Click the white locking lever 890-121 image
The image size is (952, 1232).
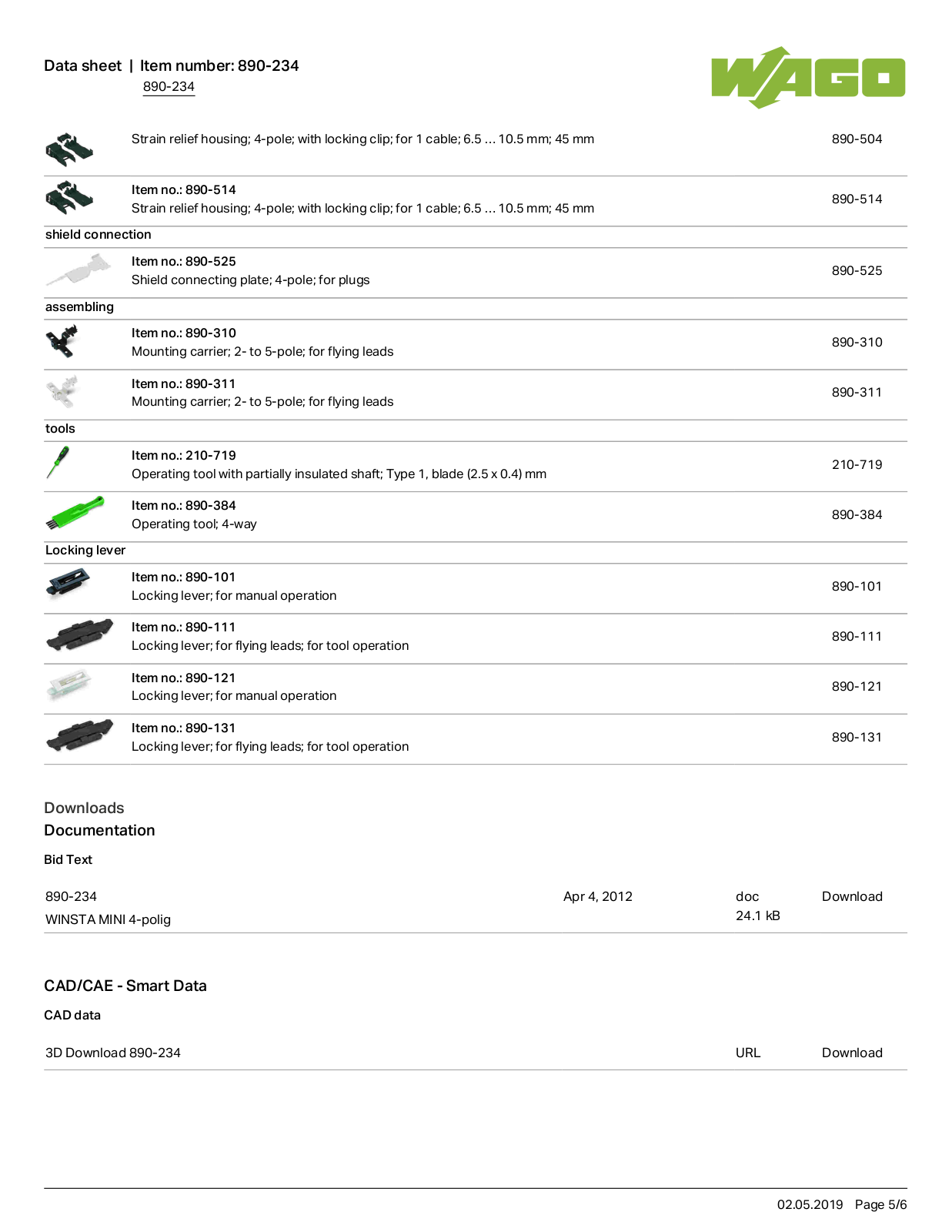(x=69, y=685)
